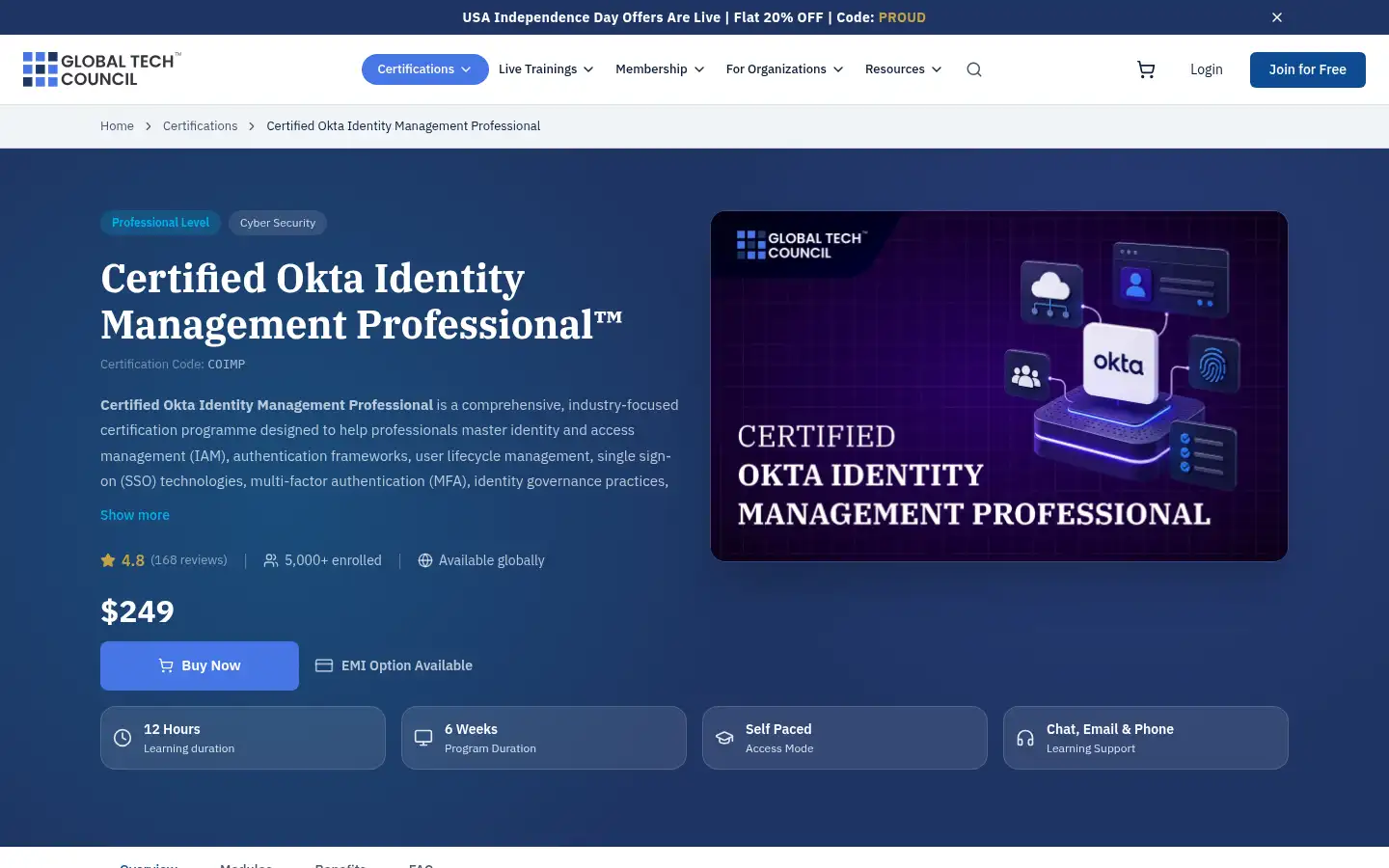
Task: Expand the Resources dropdown
Action: click(x=903, y=69)
